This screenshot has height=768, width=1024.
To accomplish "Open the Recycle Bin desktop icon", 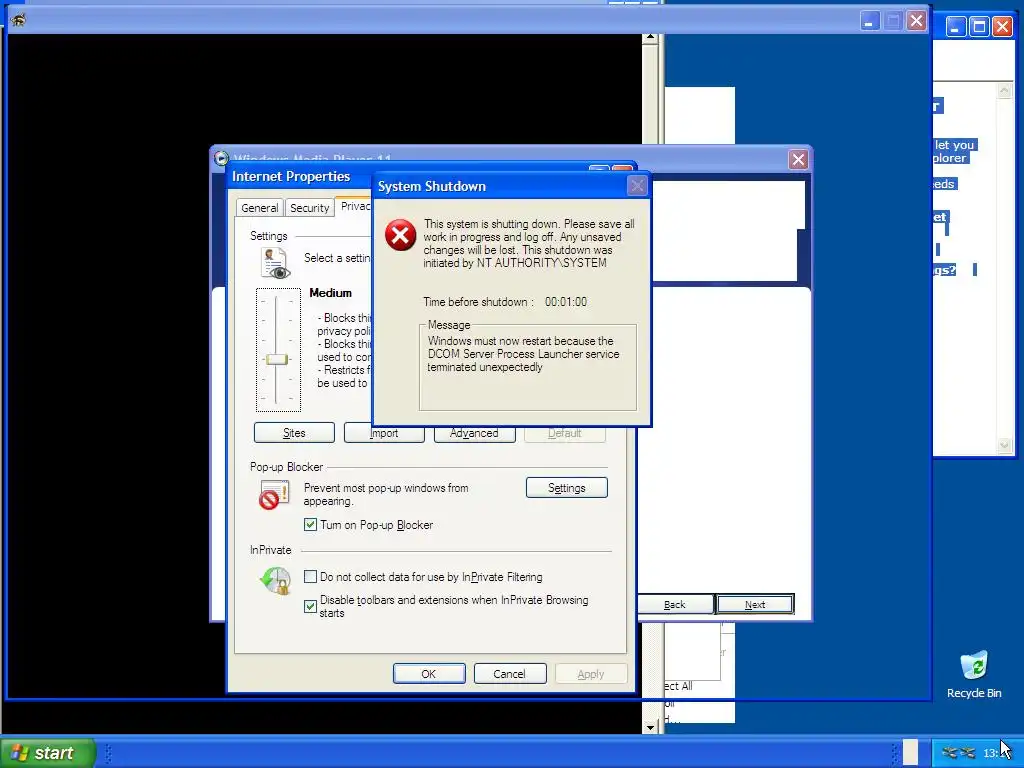I will coord(974,675).
